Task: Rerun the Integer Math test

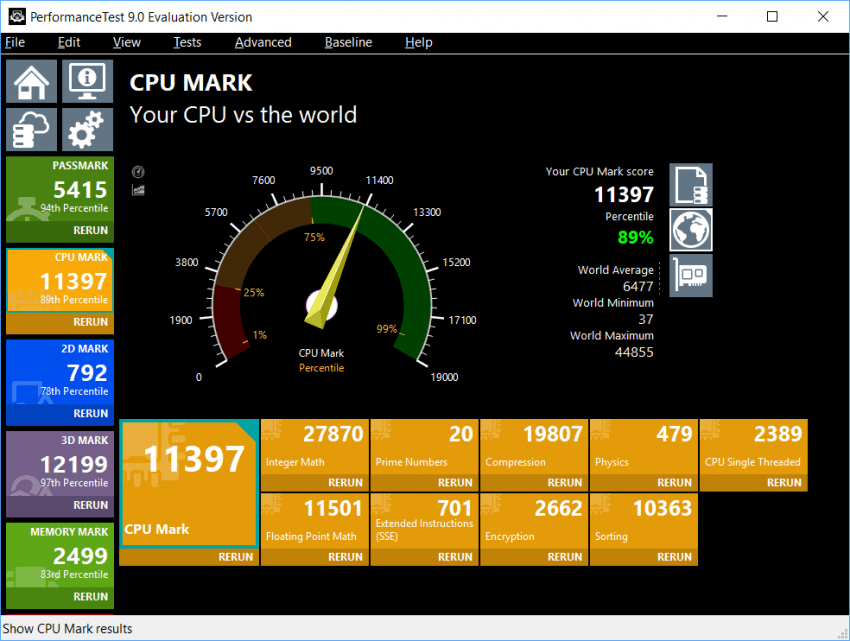Action: point(314,483)
